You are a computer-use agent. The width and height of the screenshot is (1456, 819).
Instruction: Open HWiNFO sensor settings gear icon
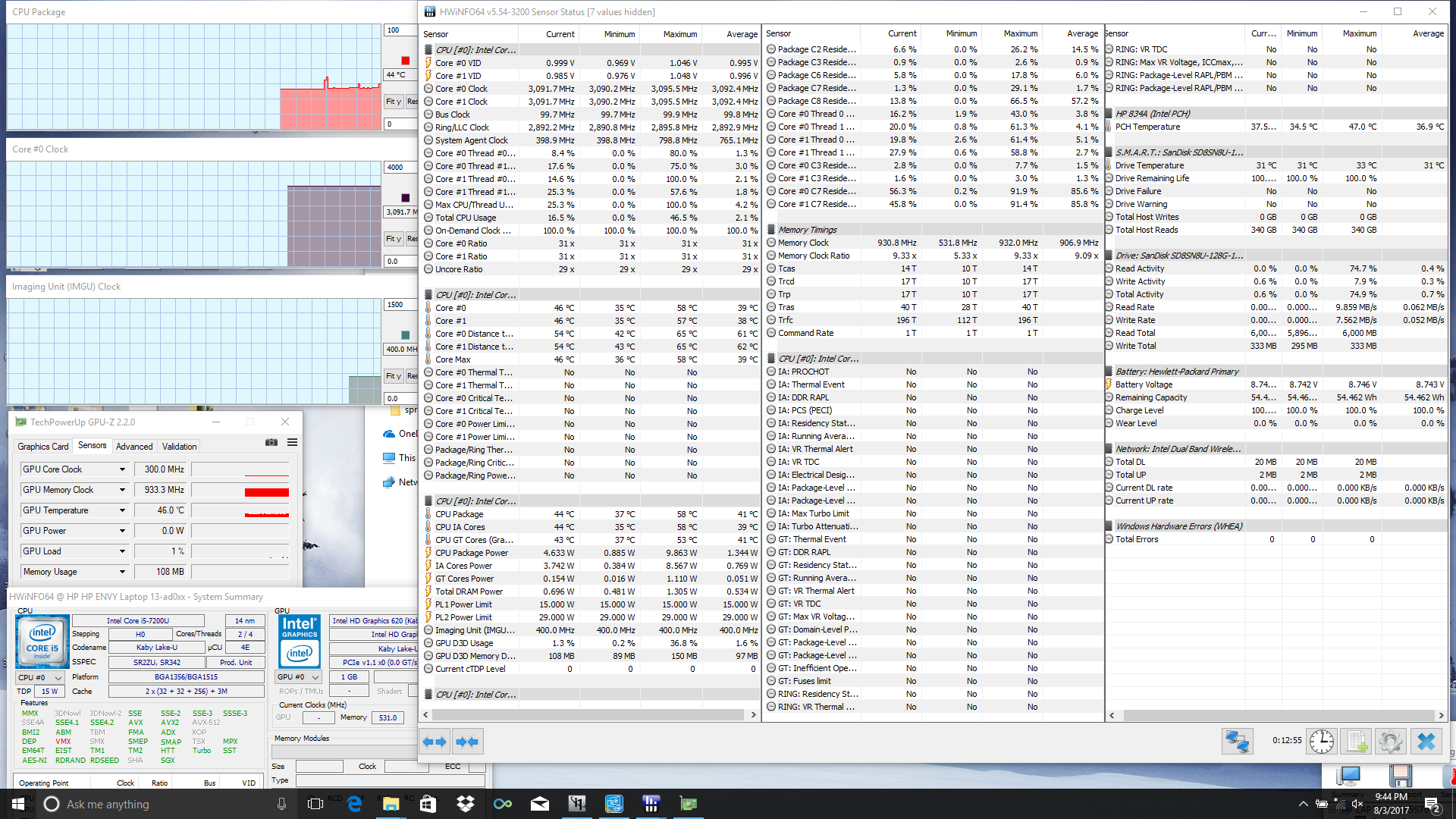1391,741
